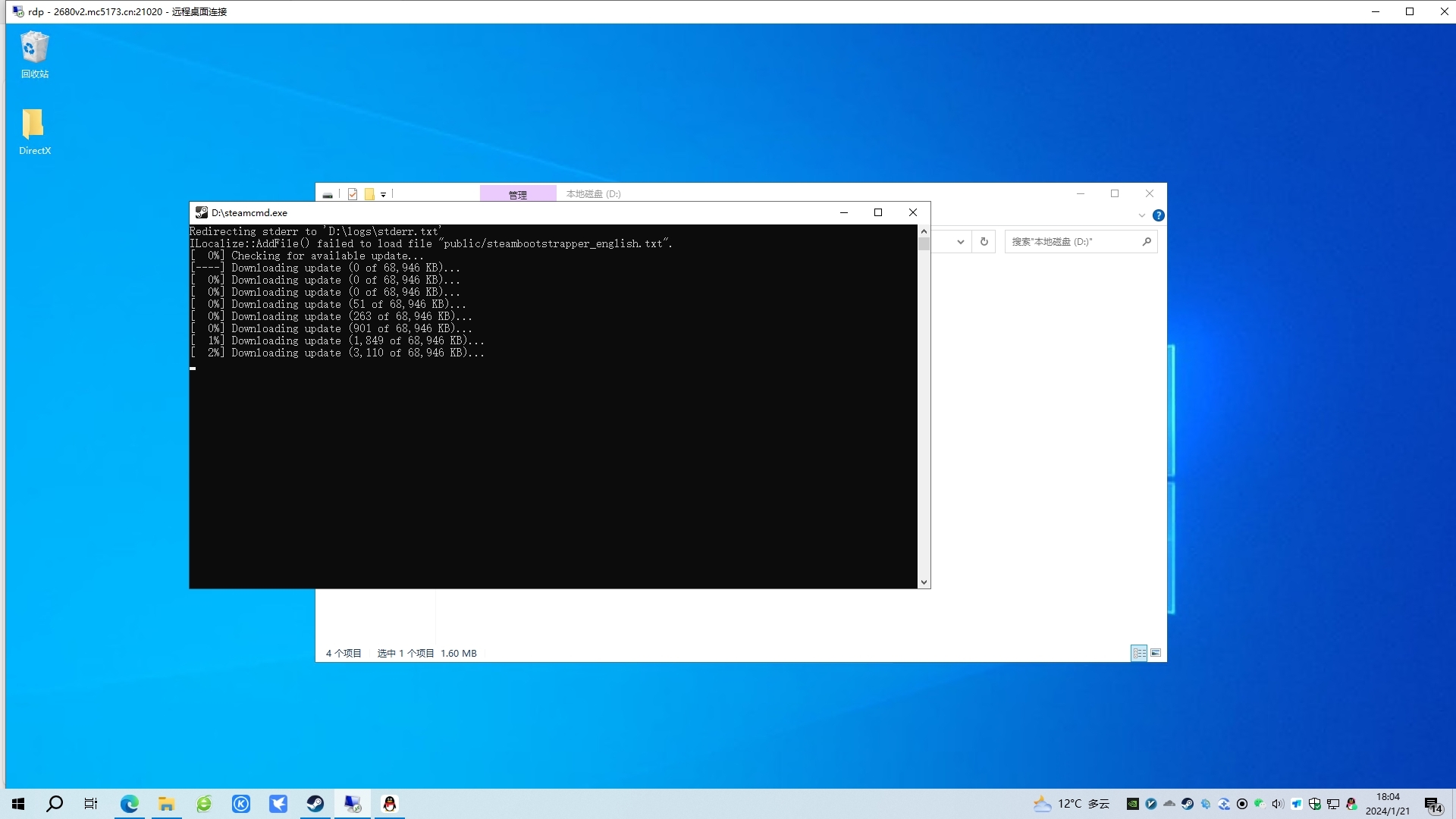
Task: Click the Properties checkmark in quick access toolbar
Action: point(353,194)
